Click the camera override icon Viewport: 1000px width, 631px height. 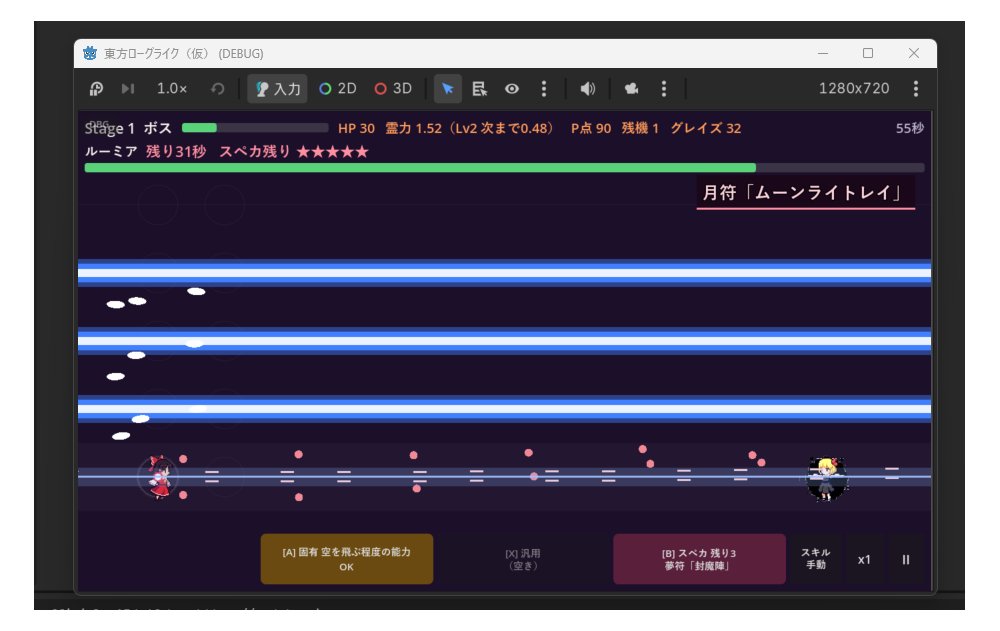tap(631, 89)
